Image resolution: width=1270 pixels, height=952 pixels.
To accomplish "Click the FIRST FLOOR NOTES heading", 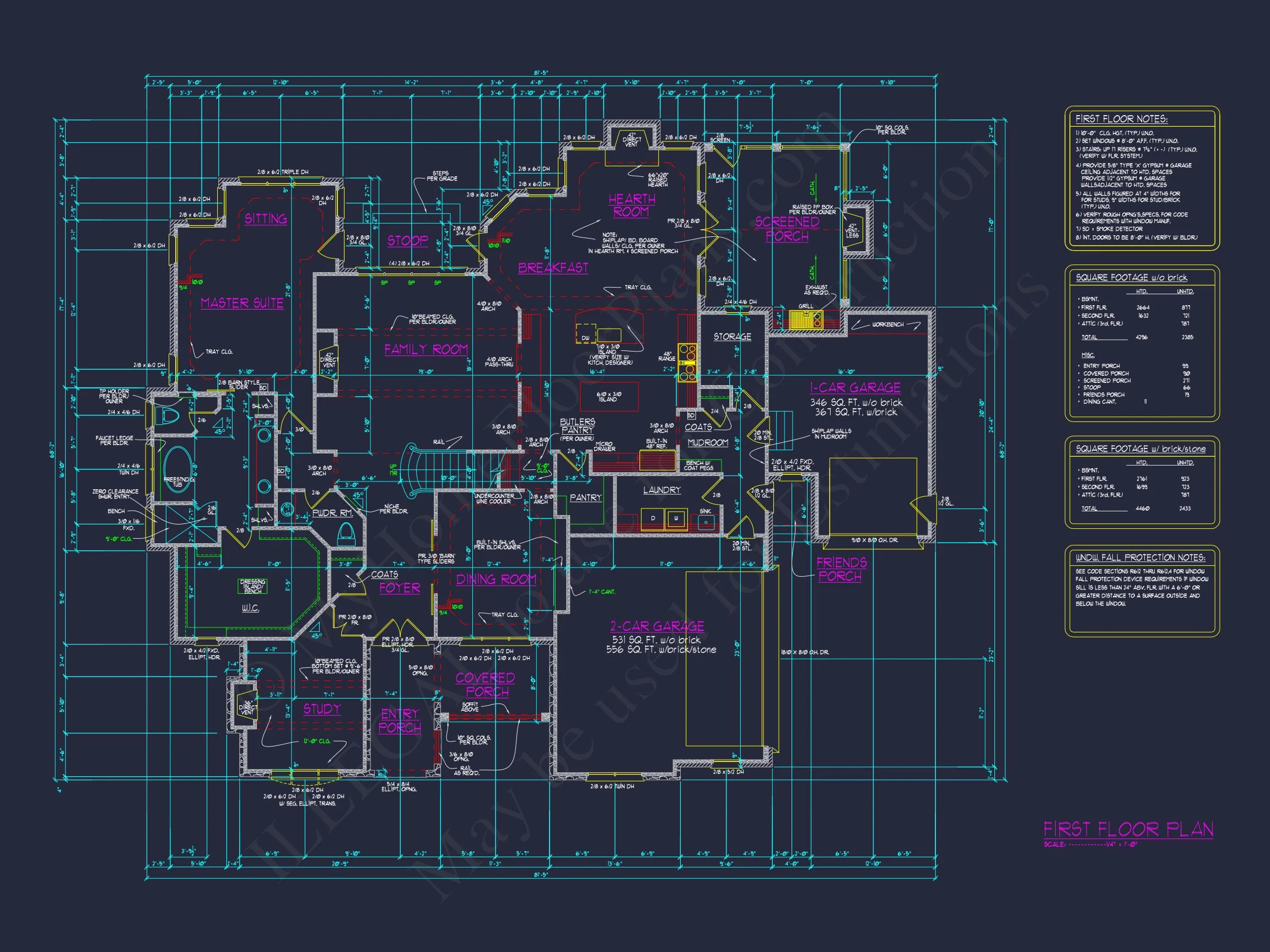I will 1121,119.
